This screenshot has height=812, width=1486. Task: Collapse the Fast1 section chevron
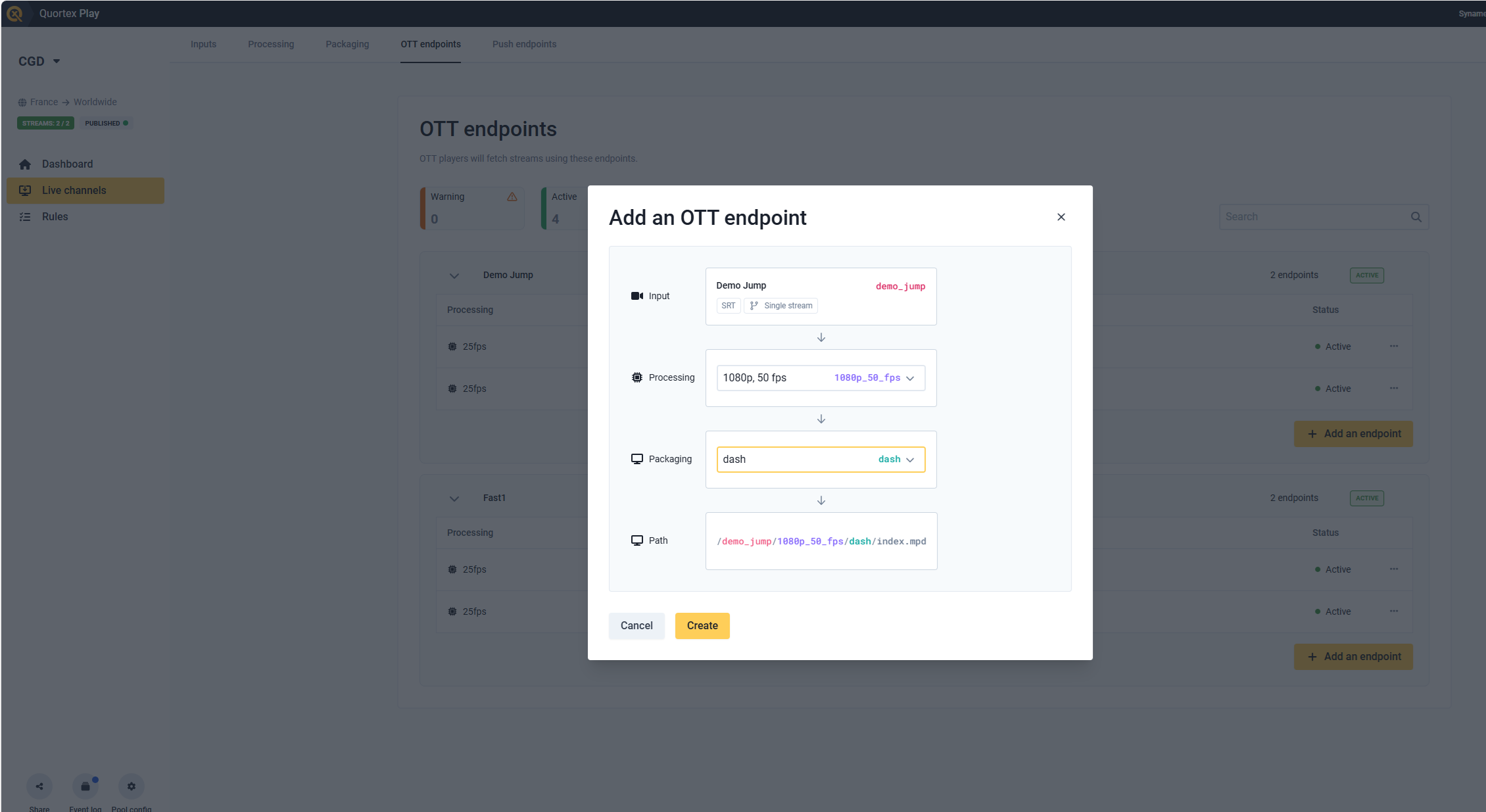click(x=454, y=498)
